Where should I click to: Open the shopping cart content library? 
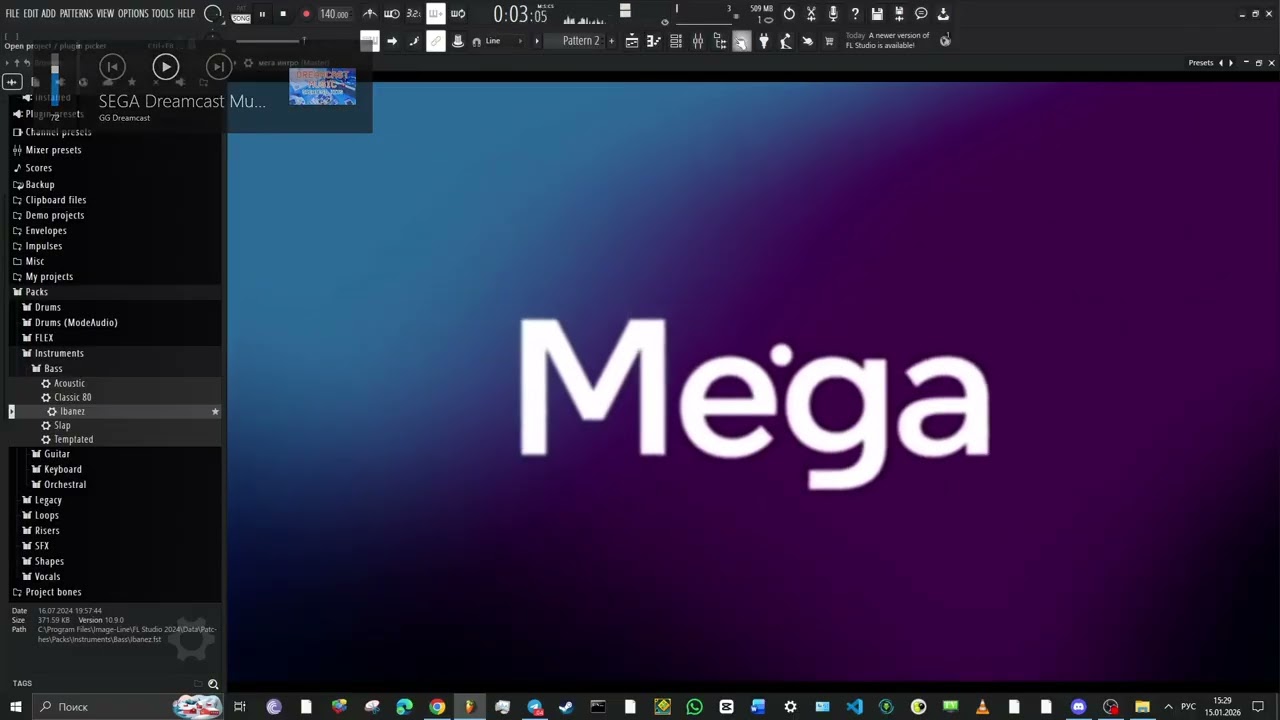tap(829, 41)
